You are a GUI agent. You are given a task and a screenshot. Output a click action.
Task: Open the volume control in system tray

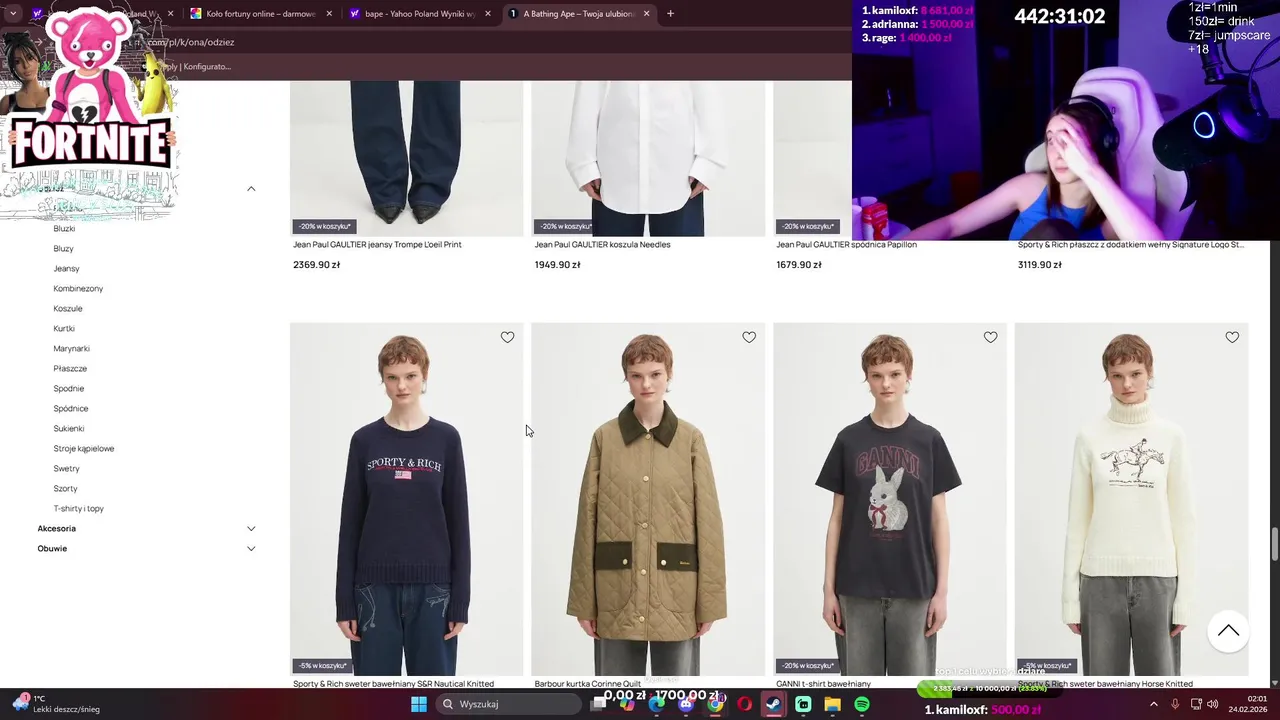(1212, 704)
